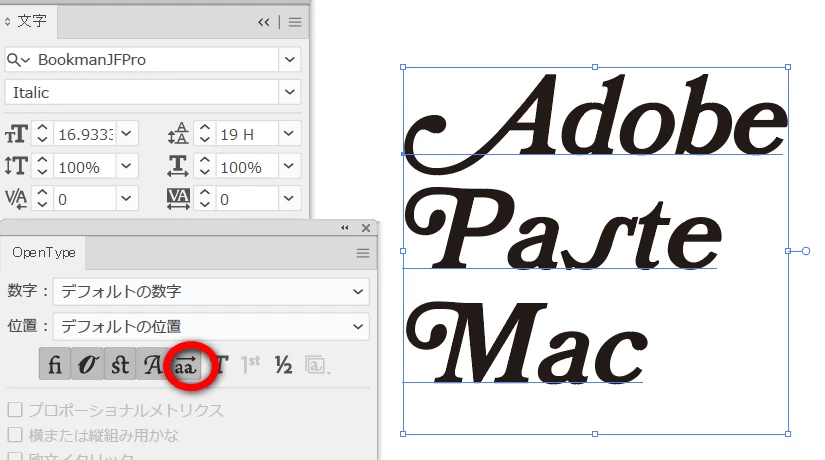This screenshot has height=460, width=825.
Task: Enable 横または縦組み用かな checkbox
Action: [x=15, y=435]
